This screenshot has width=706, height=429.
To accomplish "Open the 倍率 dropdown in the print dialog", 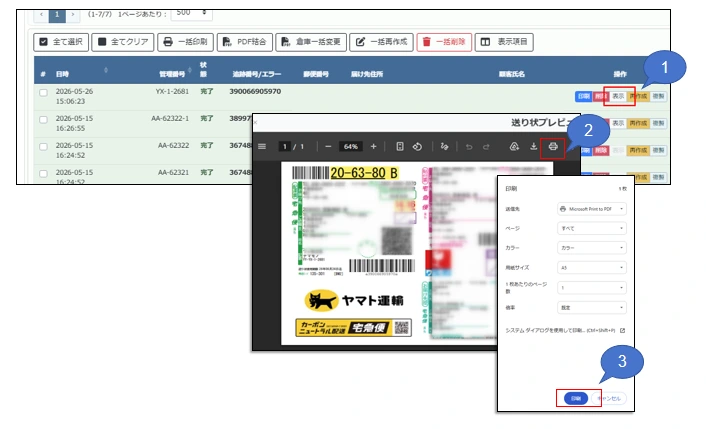I will [x=591, y=307].
